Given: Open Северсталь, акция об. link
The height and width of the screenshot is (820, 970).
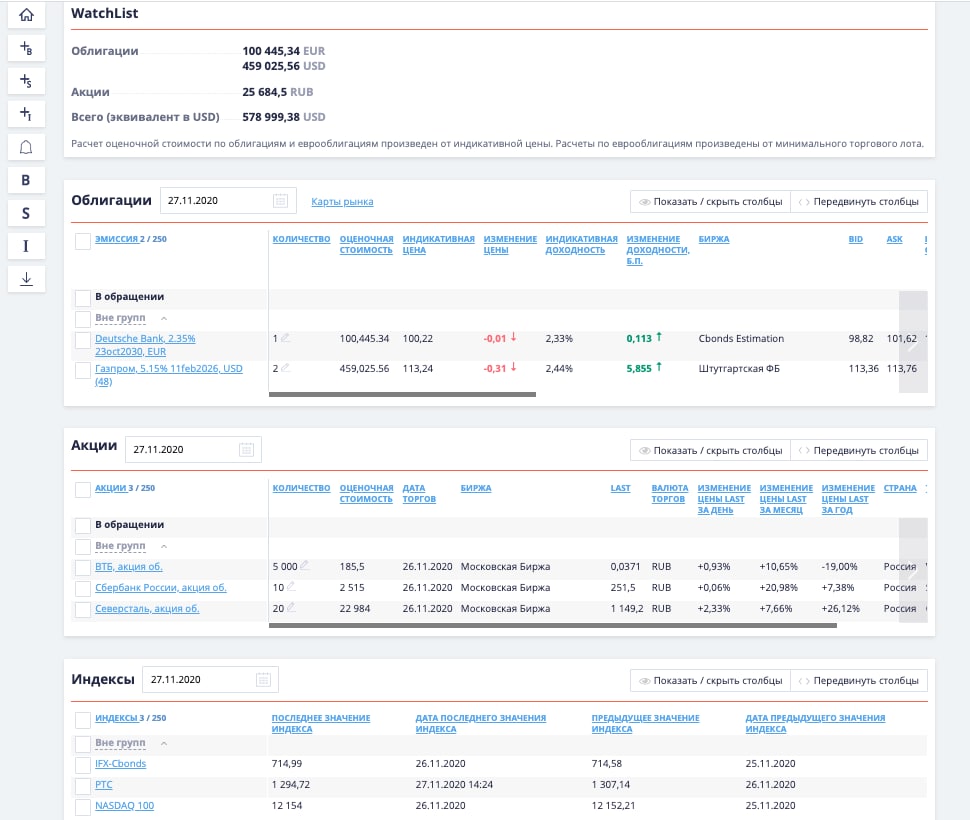Looking at the screenshot, I should 147,609.
